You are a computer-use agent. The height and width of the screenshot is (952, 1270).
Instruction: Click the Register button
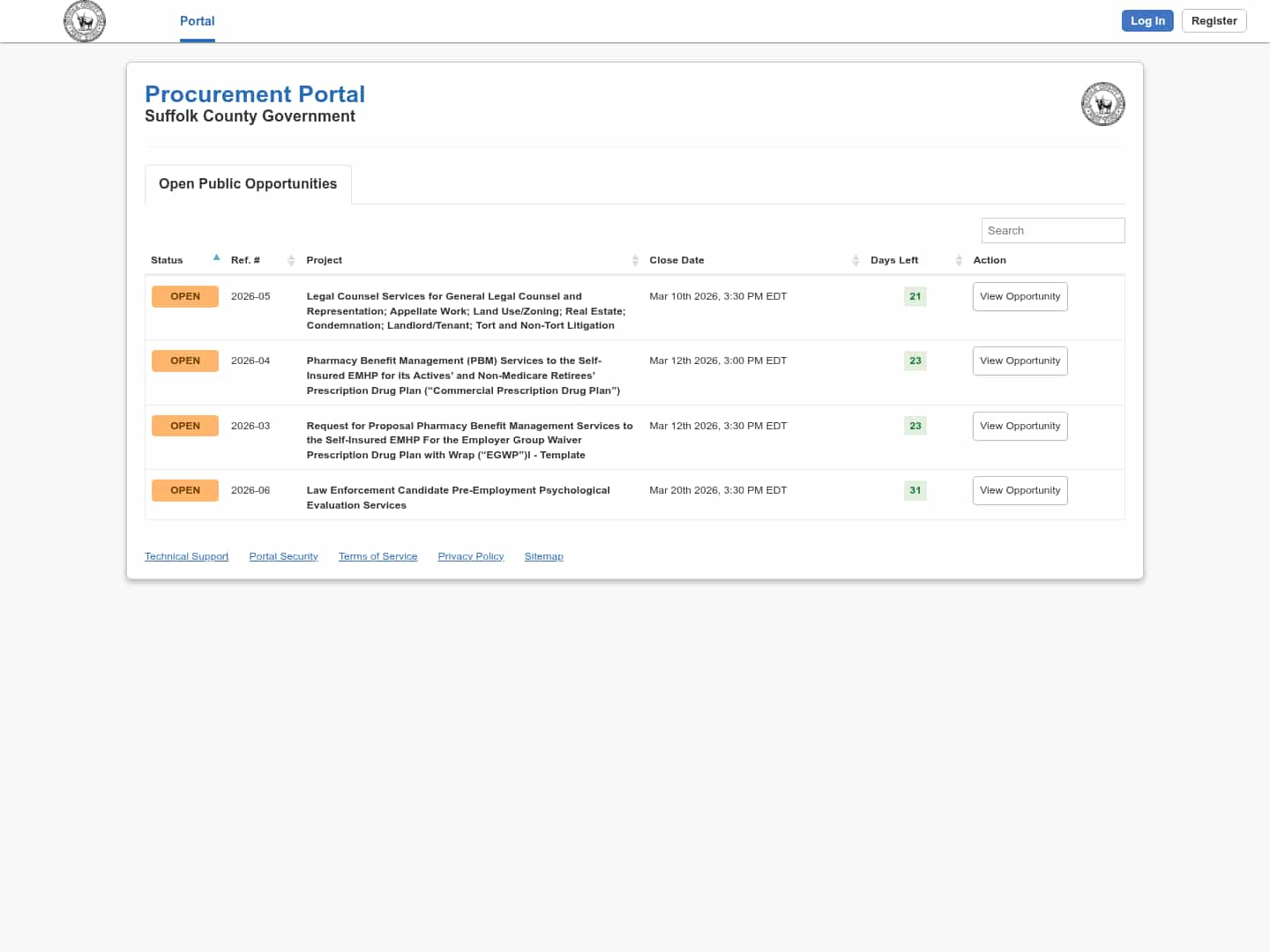click(1214, 21)
